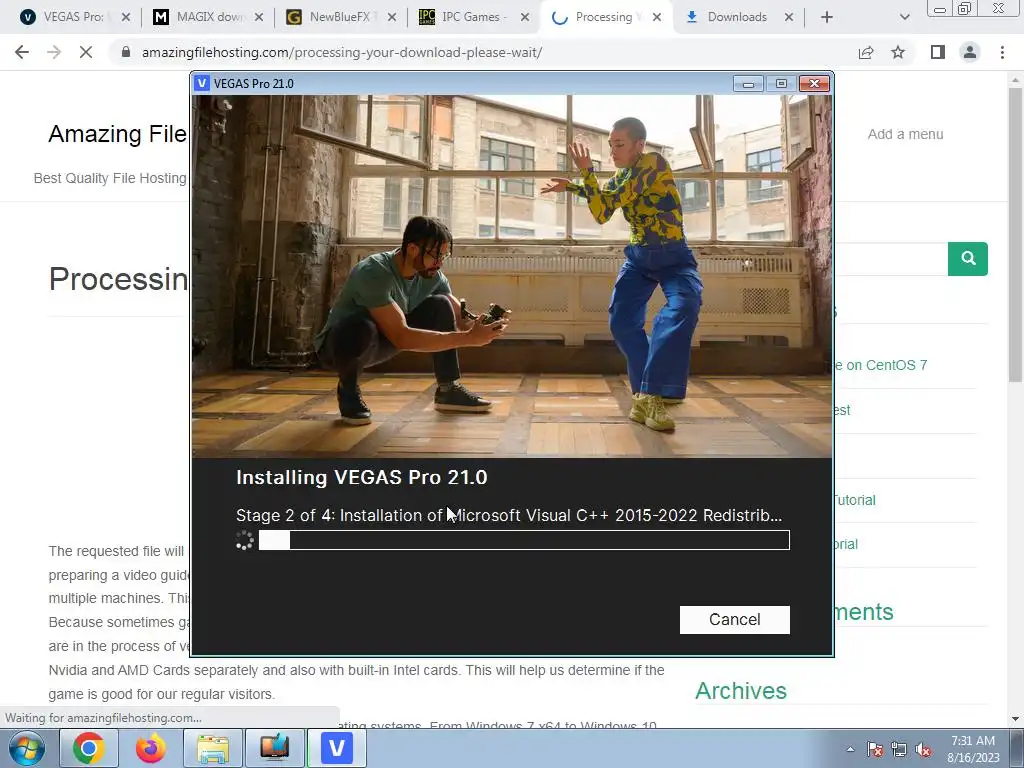Viewport: 1024px width, 768px height.
Task: Bookmark this page with star icon
Action: (898, 52)
